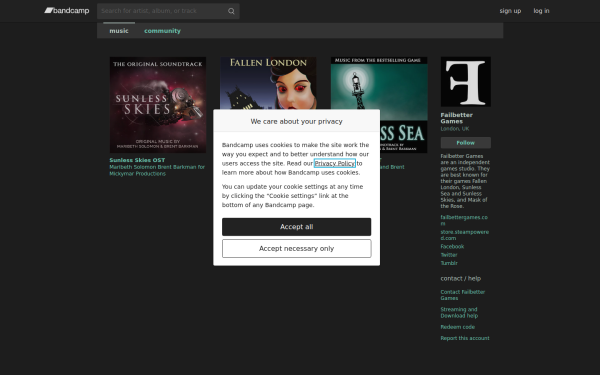The image size is (600, 375).
Task: Open the Fallen London album cover
Action: coord(268,83)
